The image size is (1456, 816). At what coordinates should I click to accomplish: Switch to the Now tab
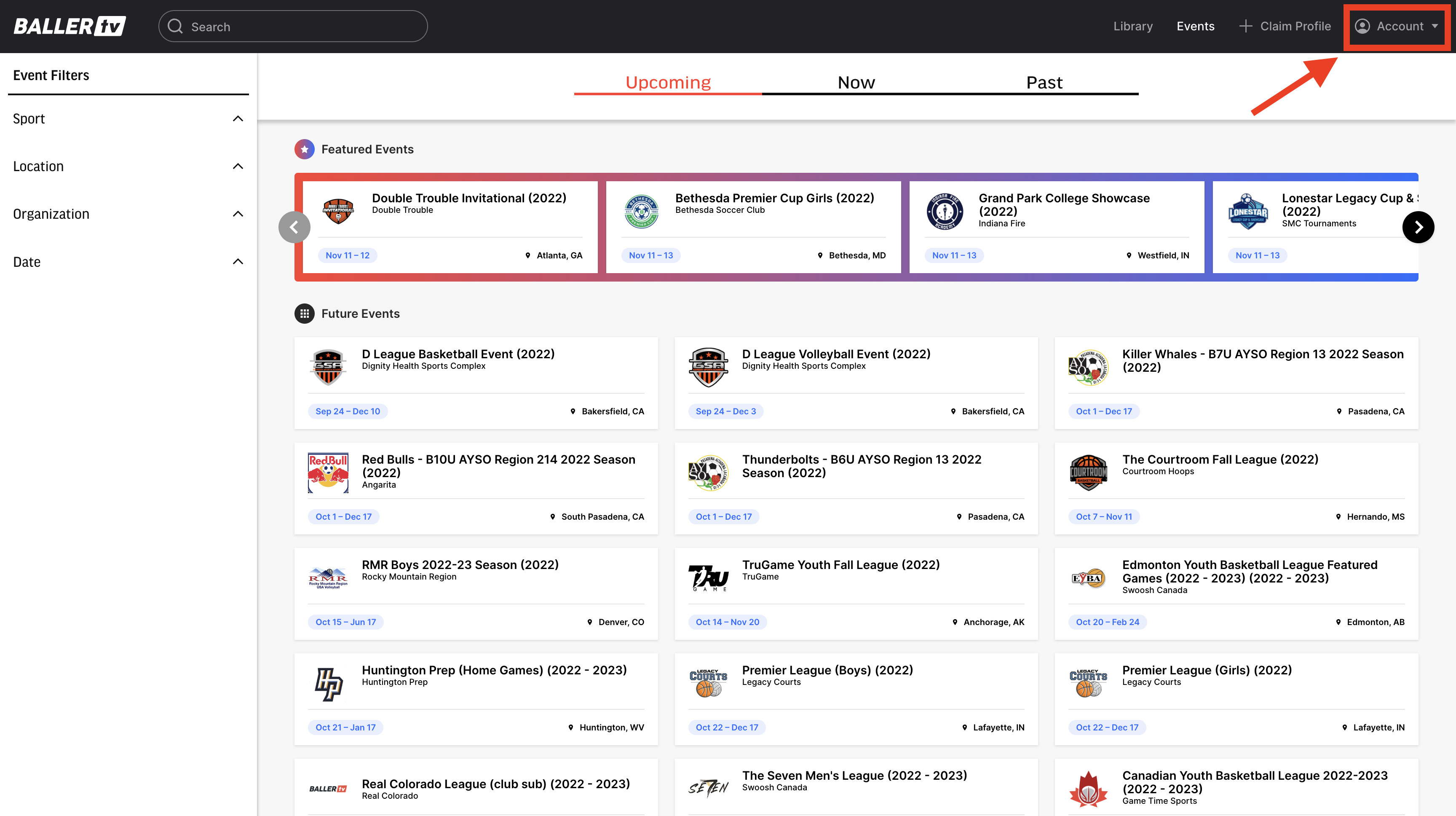pos(856,83)
